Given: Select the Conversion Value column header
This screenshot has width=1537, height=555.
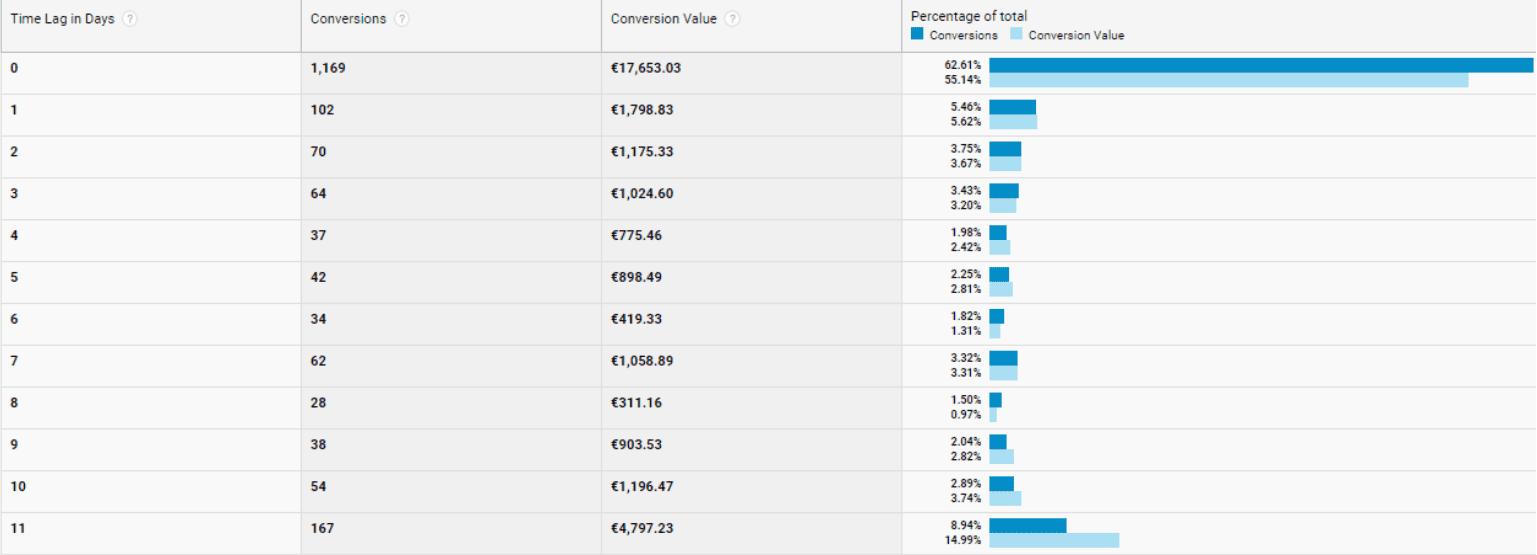Looking at the screenshot, I should (x=664, y=19).
